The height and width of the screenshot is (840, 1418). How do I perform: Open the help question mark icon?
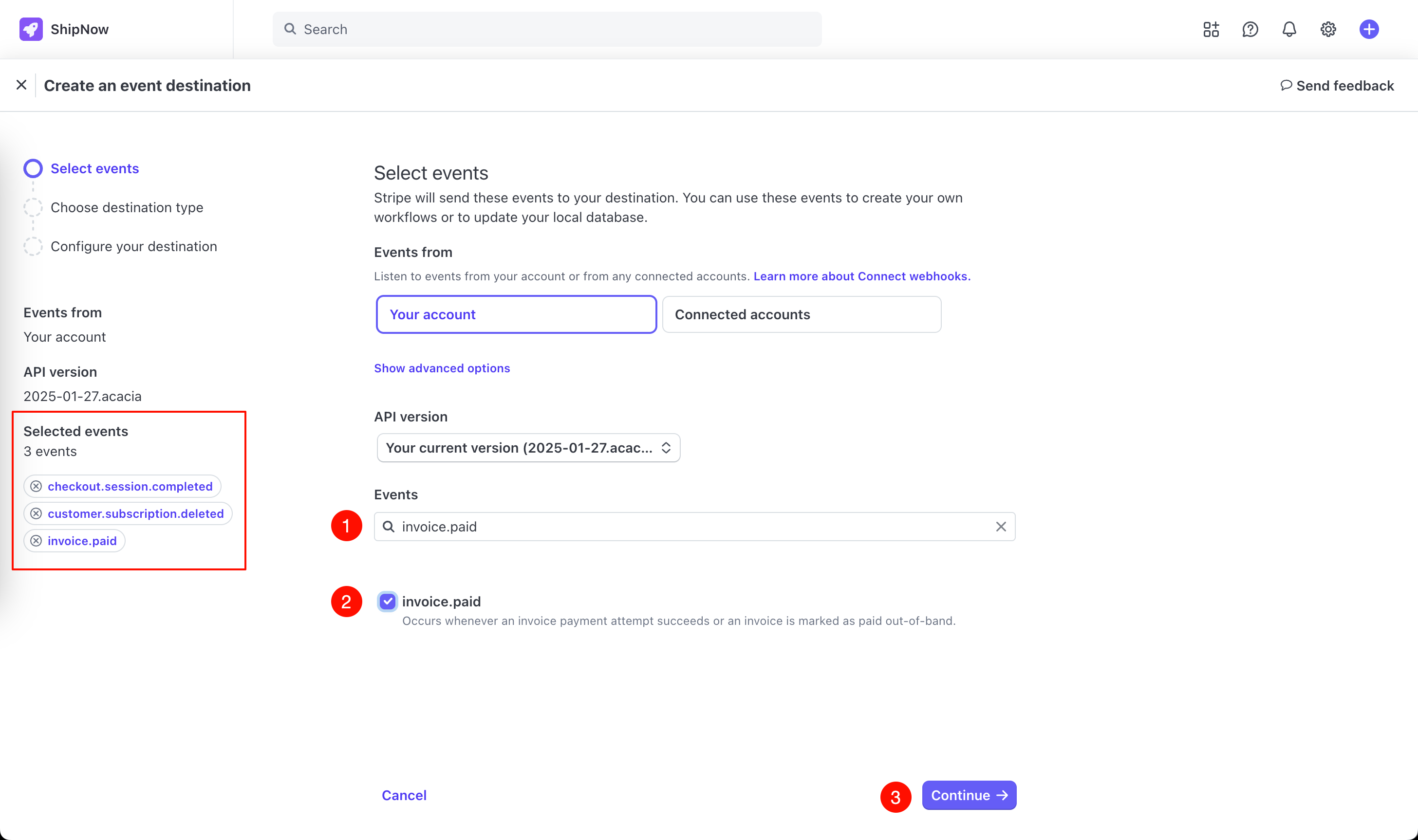(x=1250, y=29)
